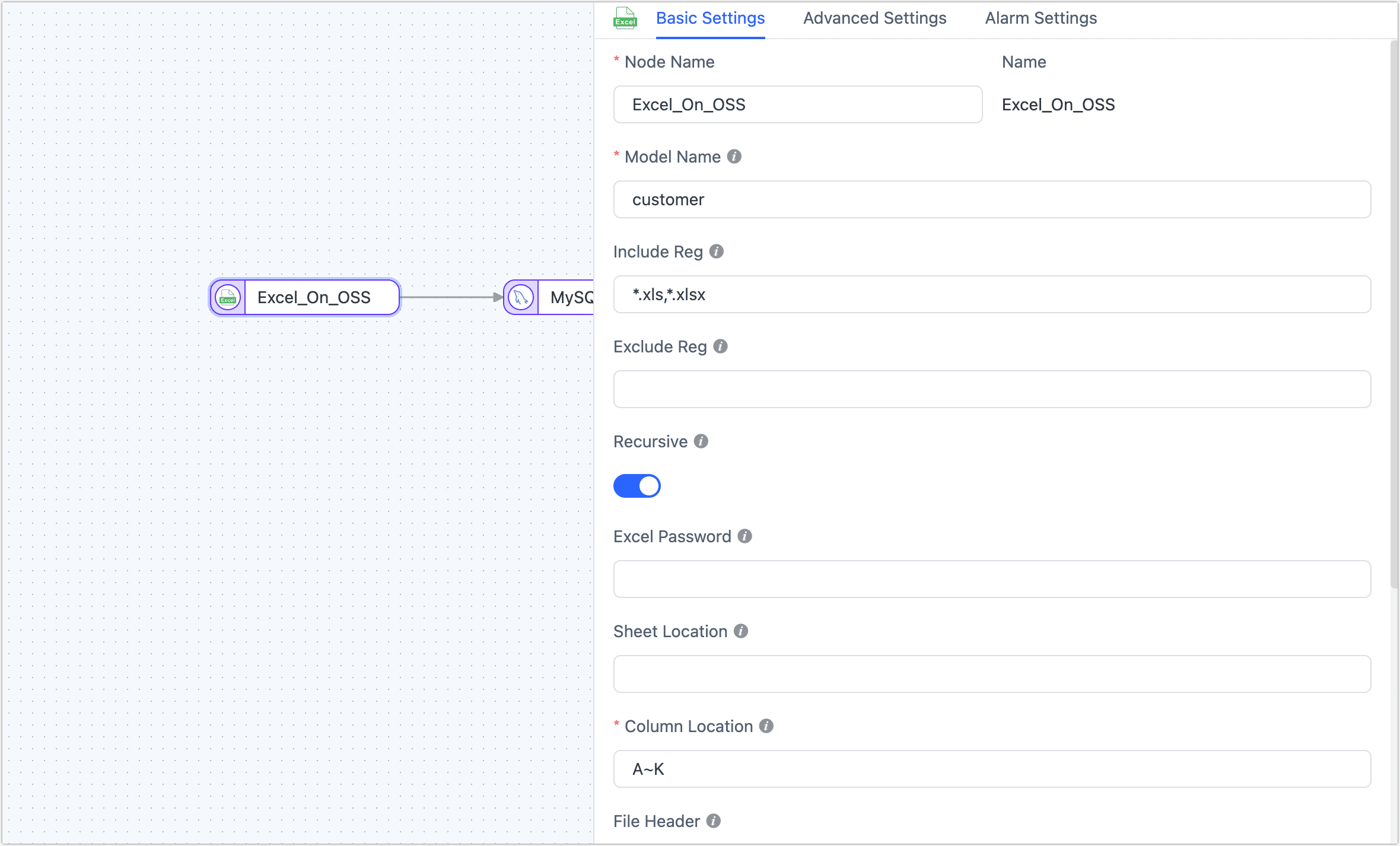Click the Node Name input containing Excel_On_OSS
Image resolution: width=1400 pixels, height=846 pixels.
click(797, 104)
